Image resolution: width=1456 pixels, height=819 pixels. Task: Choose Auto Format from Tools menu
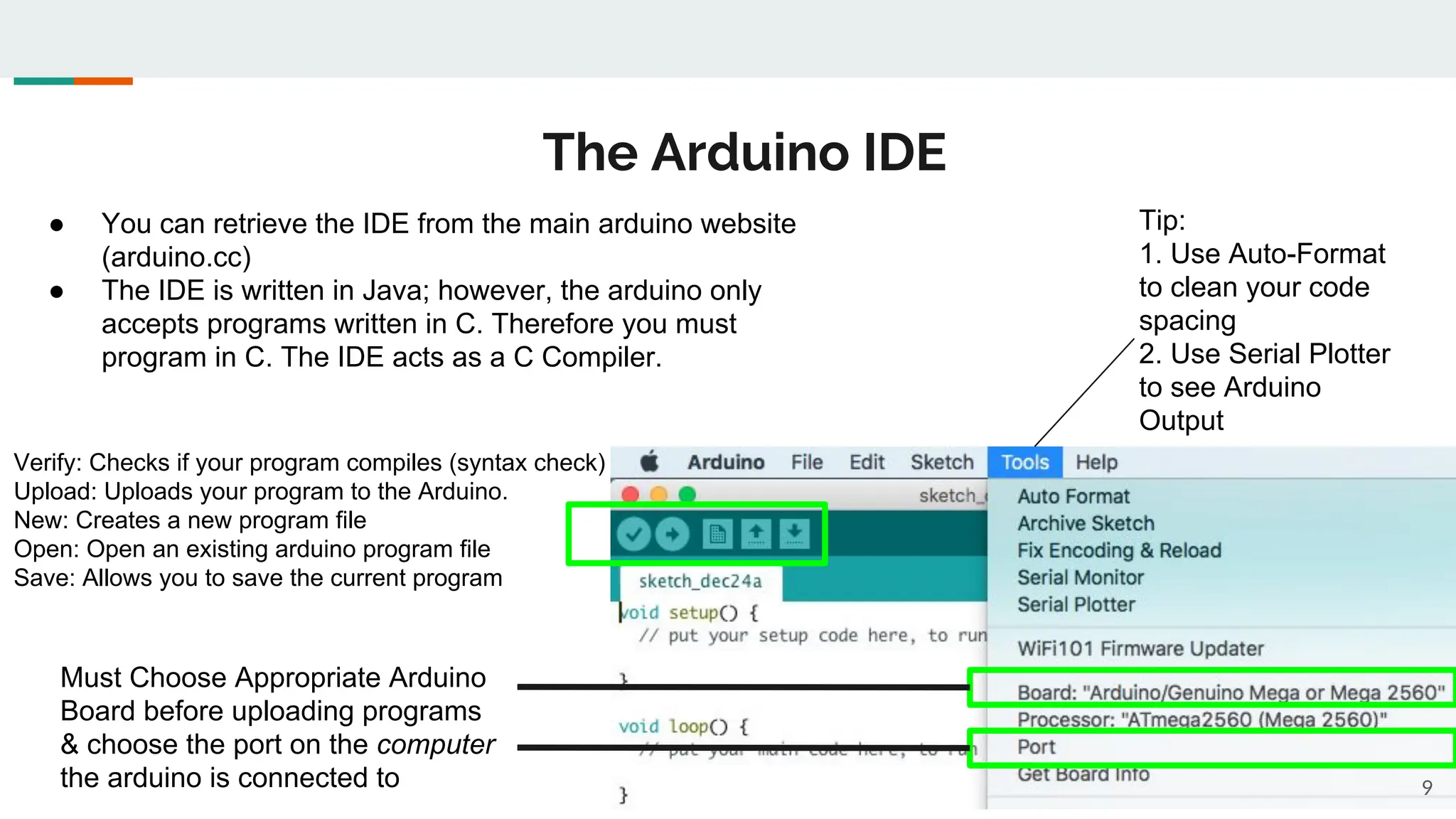pos(1073,496)
